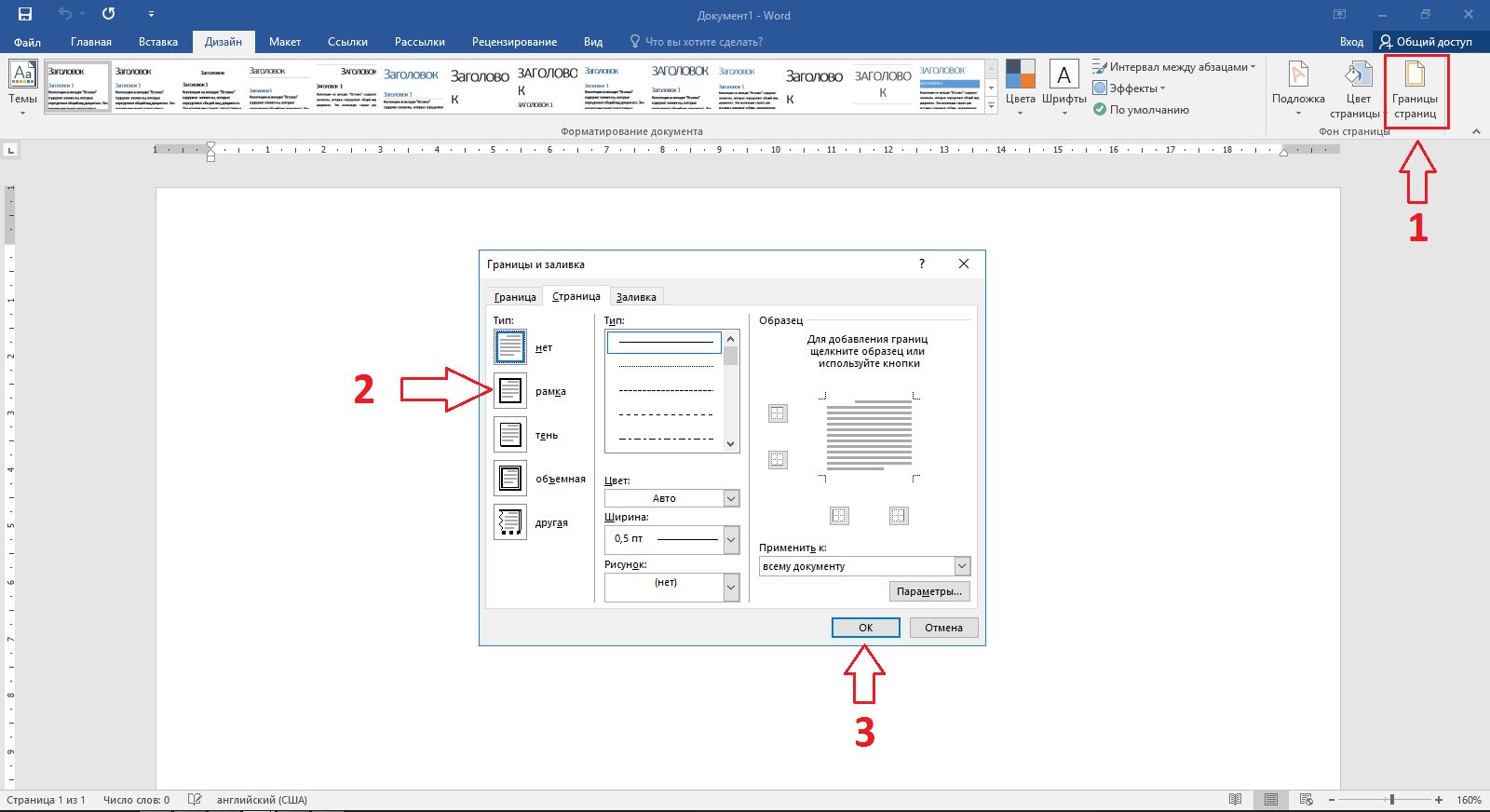Screen dimensions: 1490x812
Task: Click the Границы страниц ribbon icon
Action: pos(1415,90)
